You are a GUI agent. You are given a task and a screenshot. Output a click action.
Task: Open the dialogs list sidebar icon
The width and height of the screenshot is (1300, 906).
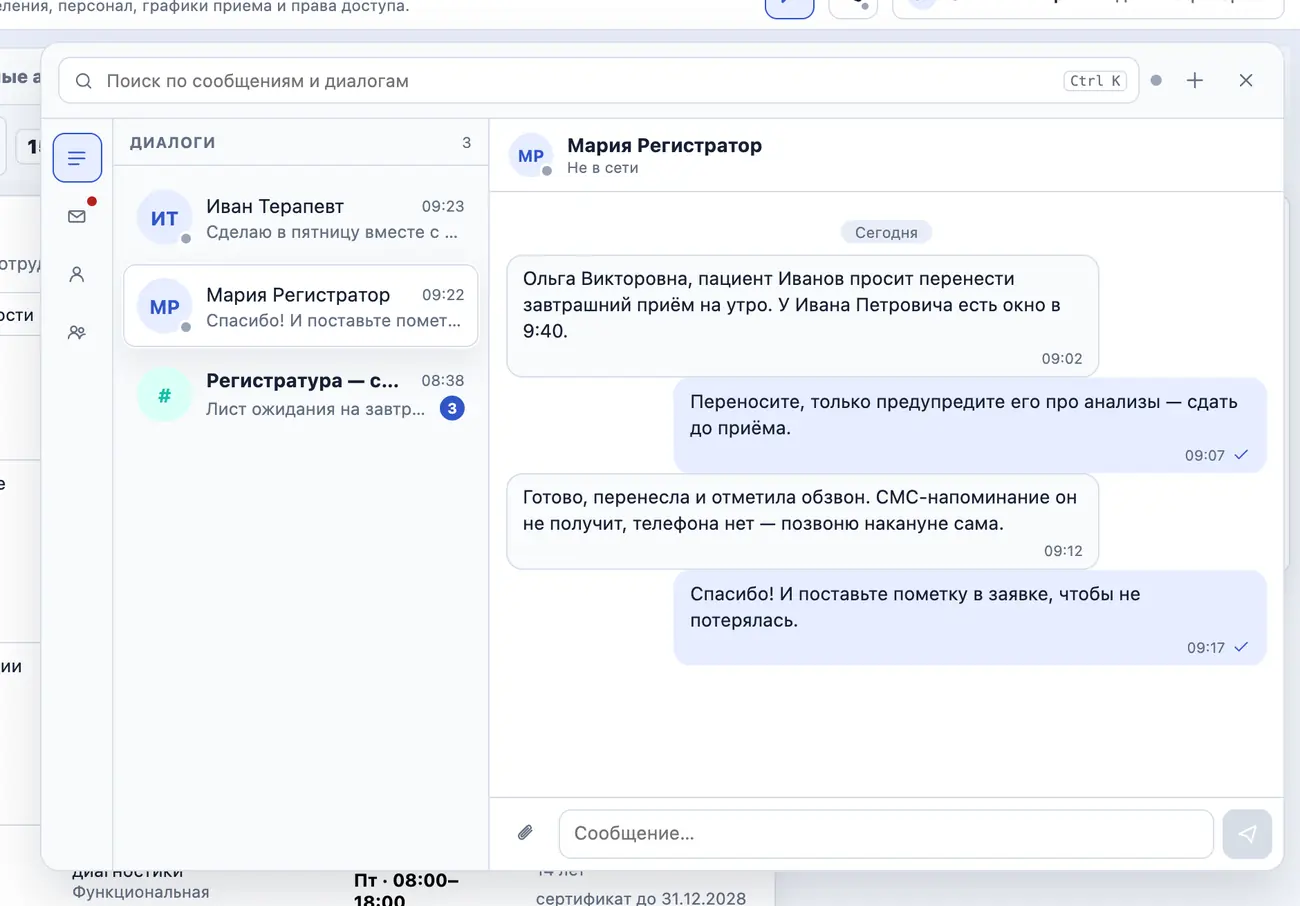click(x=77, y=157)
